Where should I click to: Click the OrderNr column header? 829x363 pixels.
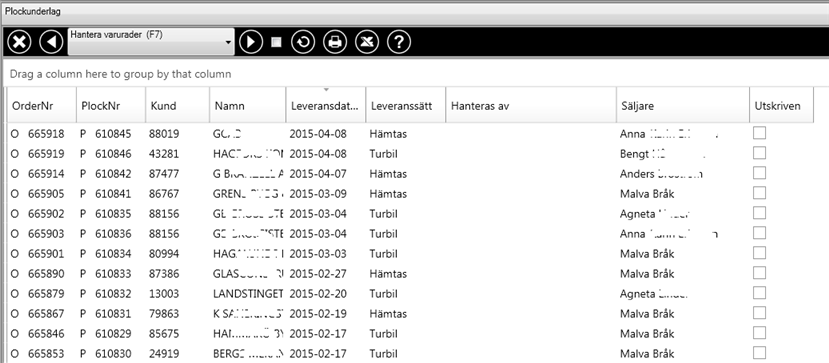[x=41, y=105]
